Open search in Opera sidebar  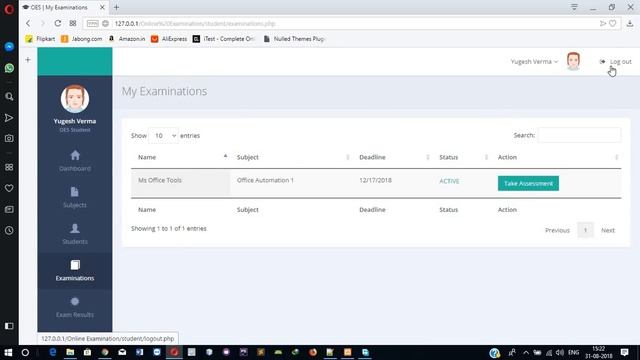[9, 97]
